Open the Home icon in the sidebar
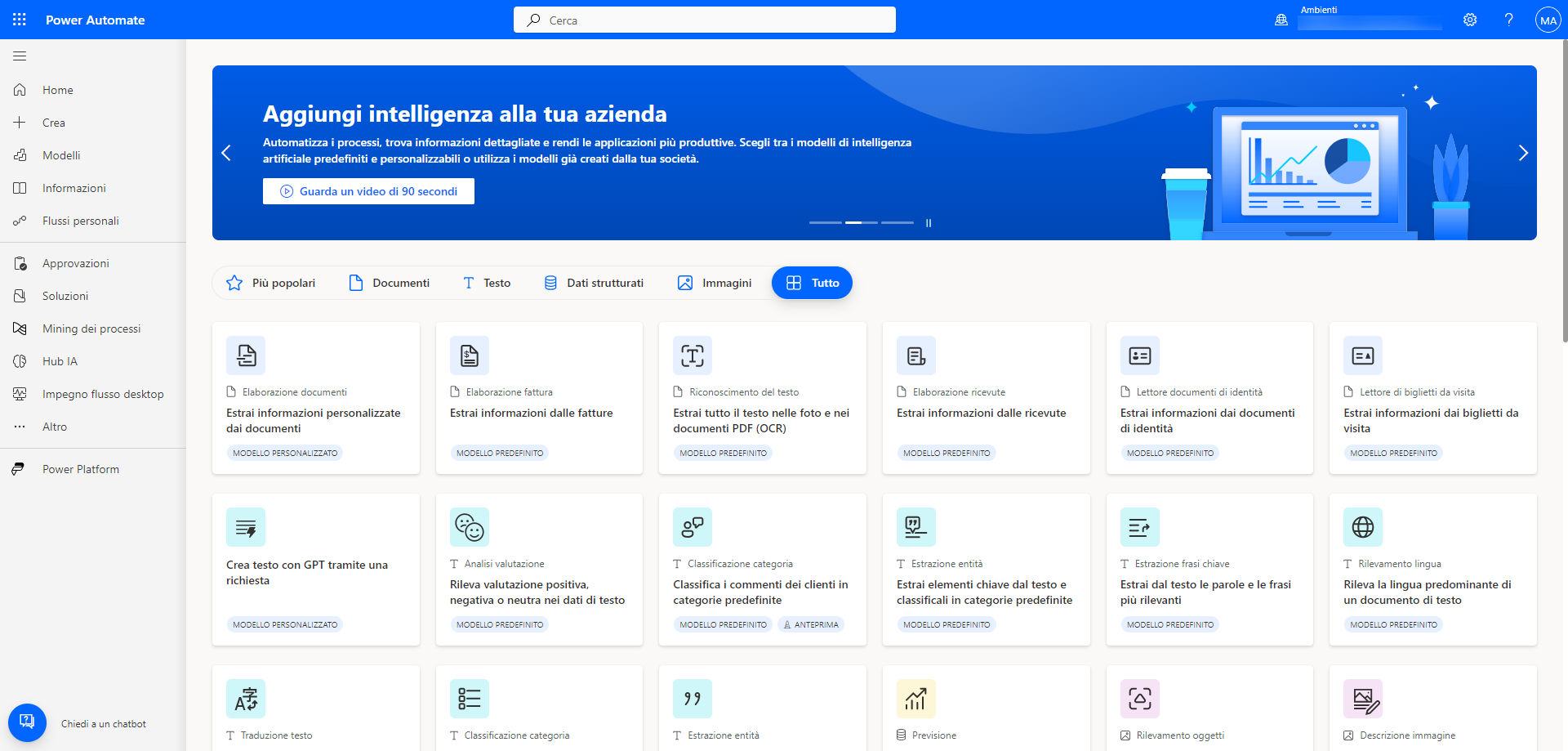Viewport: 1568px width, 751px height. pyautogui.click(x=20, y=90)
